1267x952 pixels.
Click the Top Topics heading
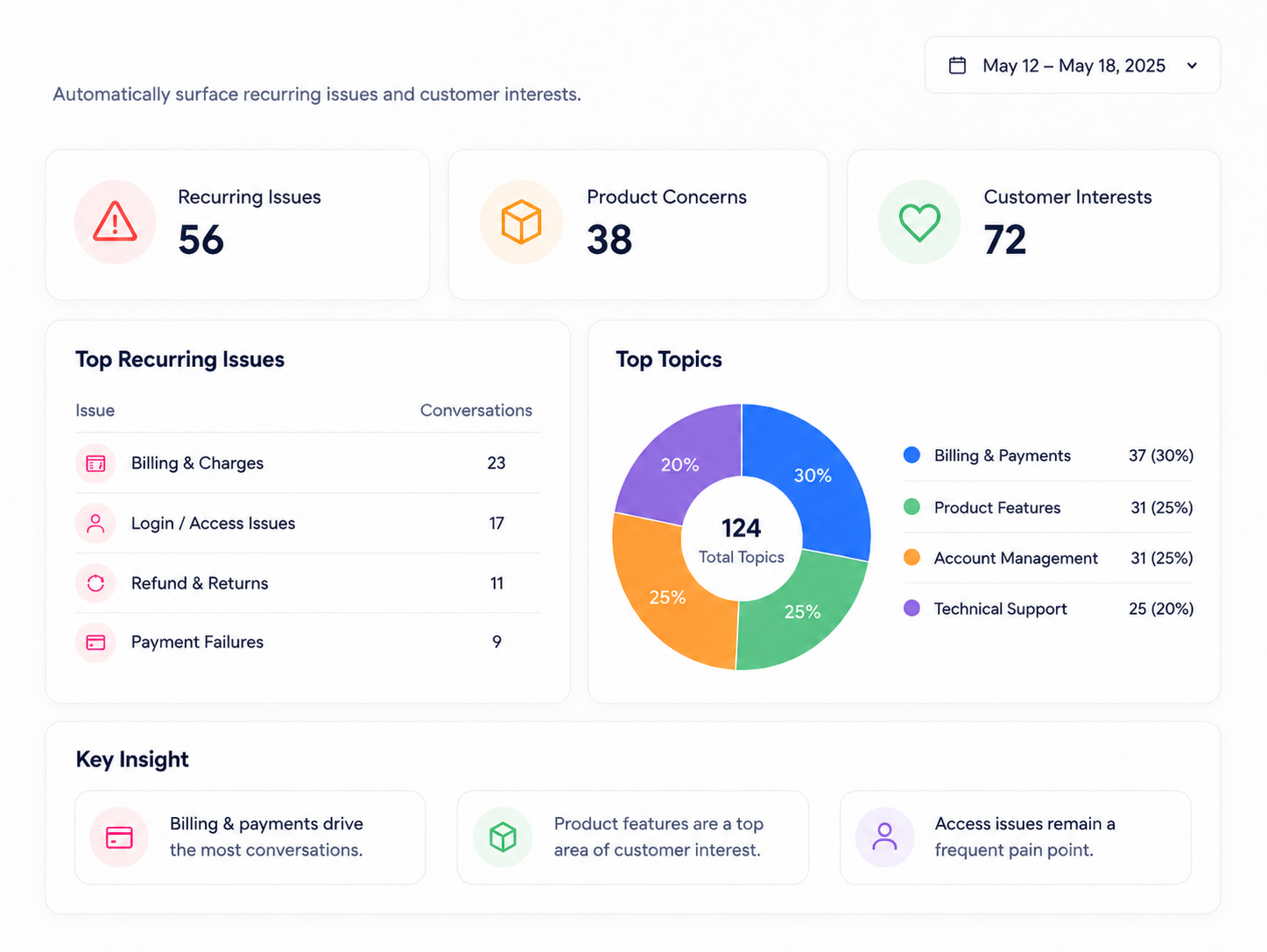pyautogui.click(x=669, y=360)
